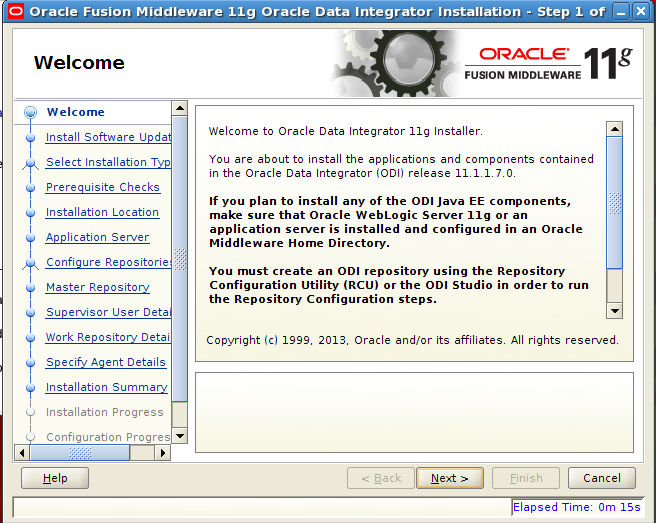656x523 pixels.
Task: Click the copyright notice text
Action: (413, 340)
